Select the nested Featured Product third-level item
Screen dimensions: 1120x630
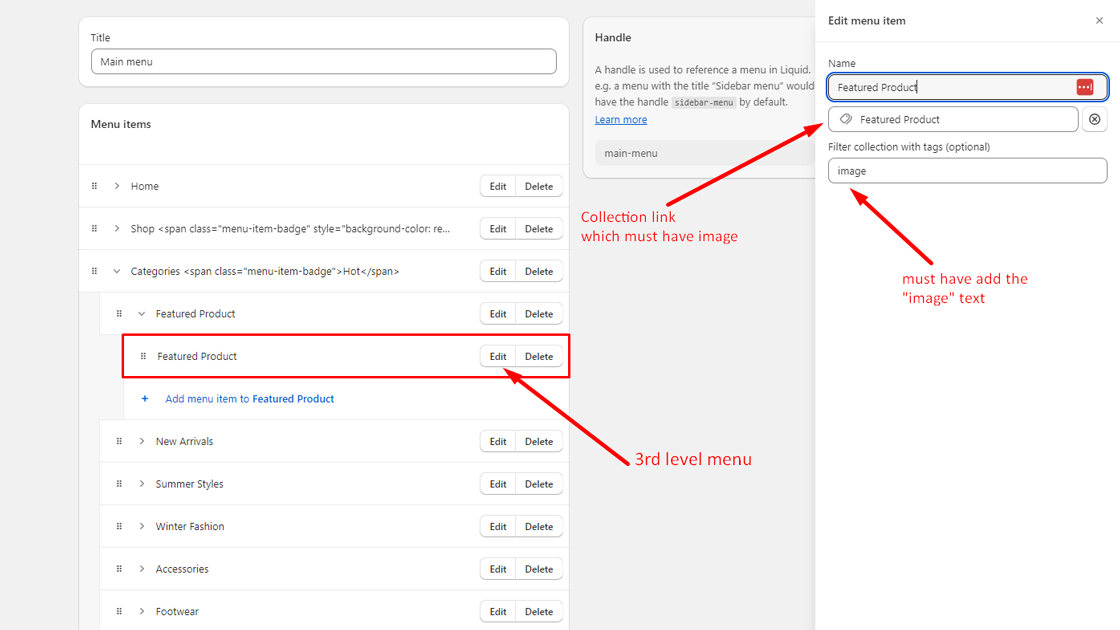[x=197, y=356]
